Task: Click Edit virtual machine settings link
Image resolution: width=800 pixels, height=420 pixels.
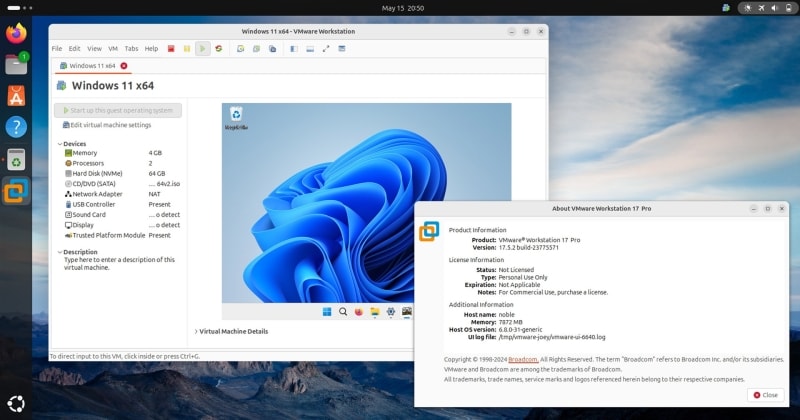Action: (110, 125)
